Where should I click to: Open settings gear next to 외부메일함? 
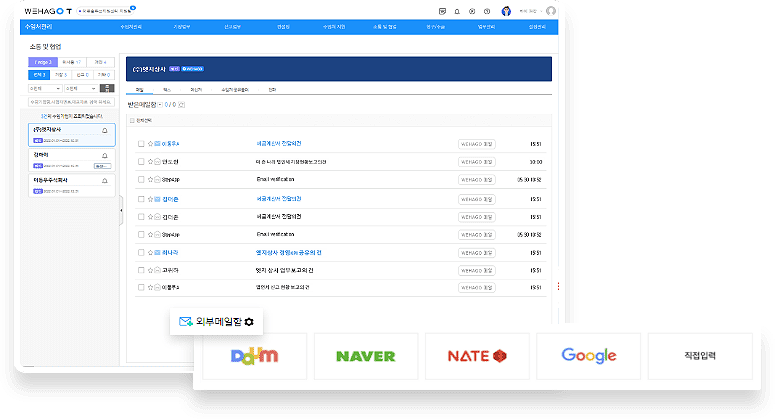(249, 322)
